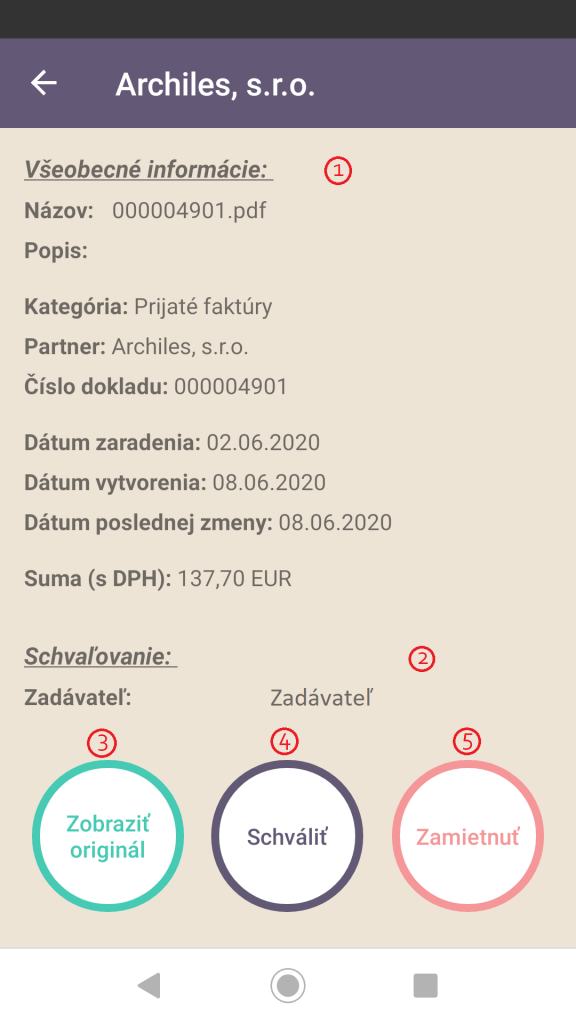This screenshot has height=1024, width=576.
Task: Select file name 000004901.pdf
Action: point(189,210)
